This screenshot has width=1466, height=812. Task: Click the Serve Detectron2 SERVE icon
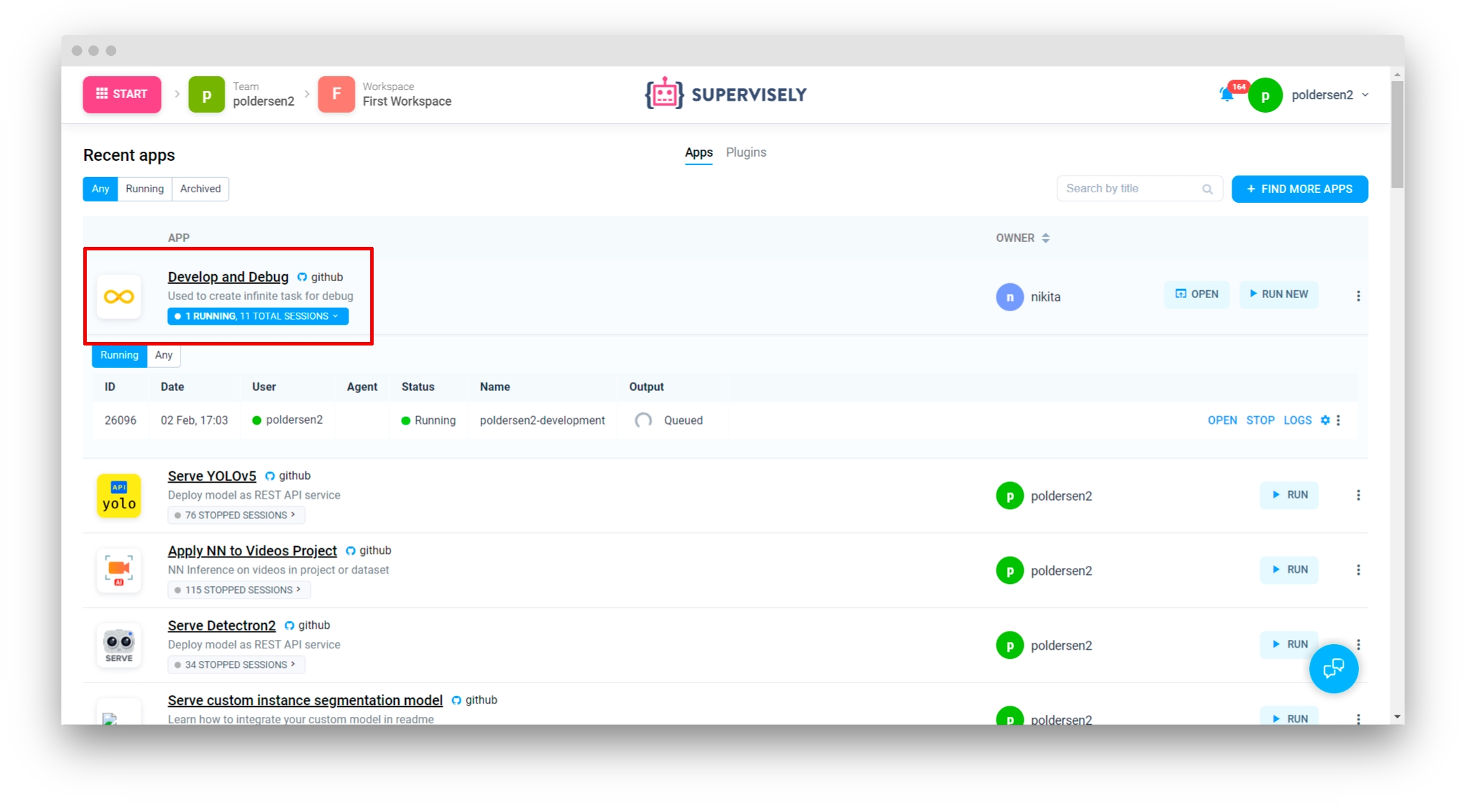click(119, 646)
